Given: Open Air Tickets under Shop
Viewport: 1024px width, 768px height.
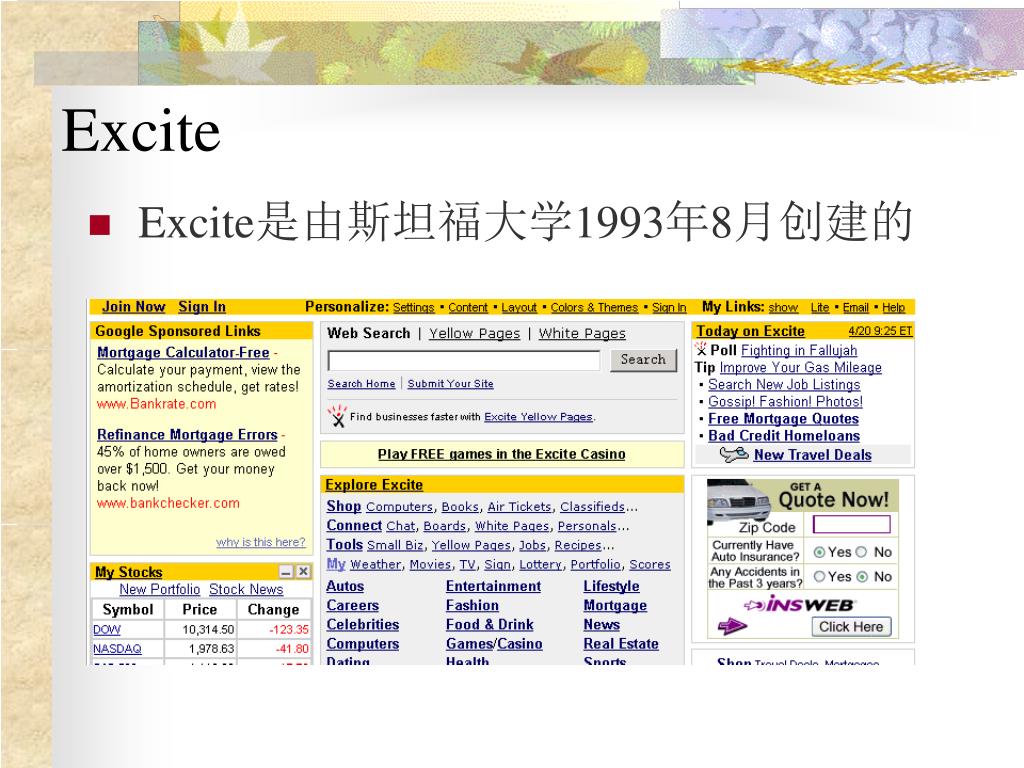Looking at the screenshot, I should (519, 507).
